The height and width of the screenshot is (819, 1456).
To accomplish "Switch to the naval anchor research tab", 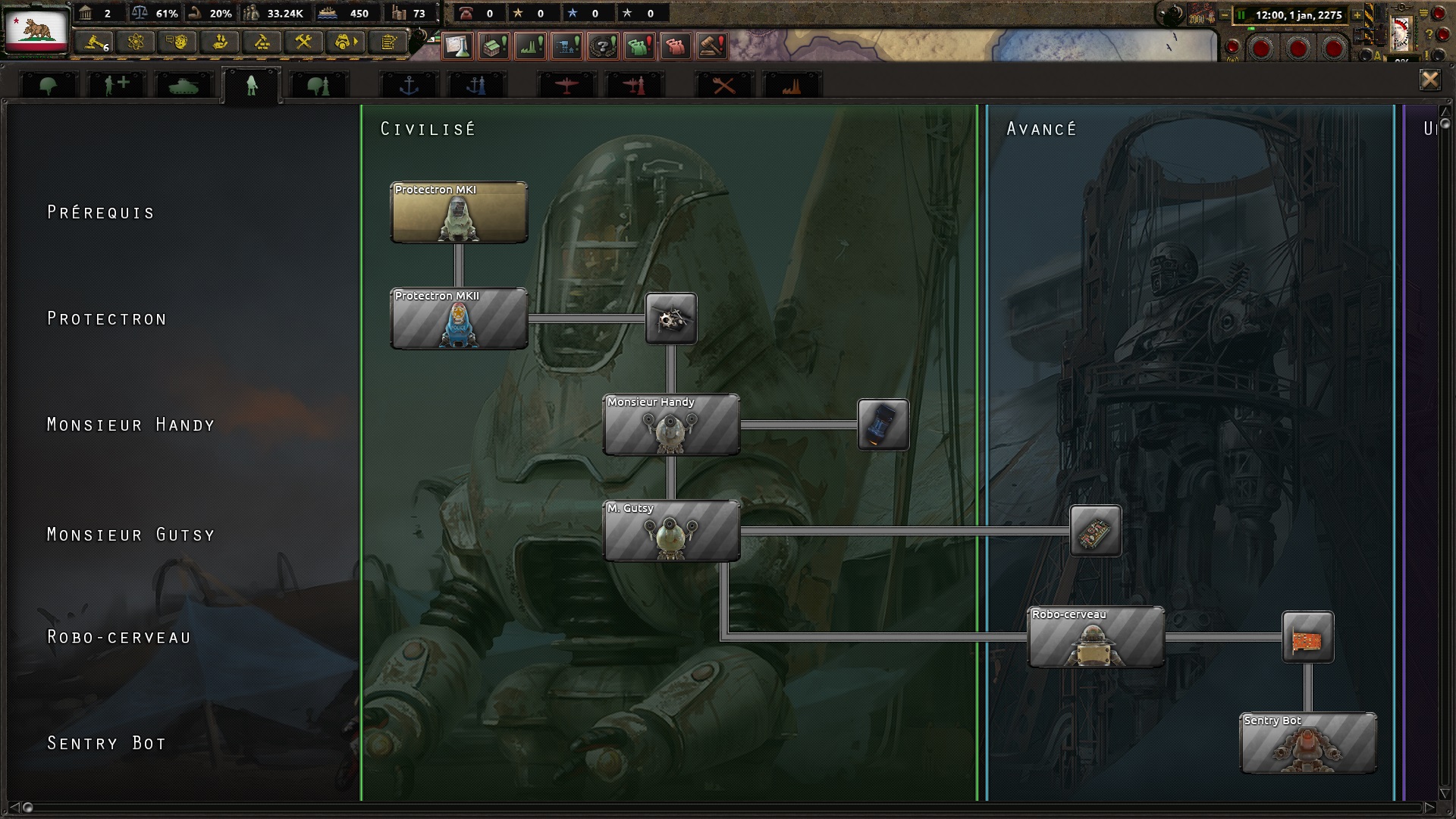I will (x=409, y=85).
